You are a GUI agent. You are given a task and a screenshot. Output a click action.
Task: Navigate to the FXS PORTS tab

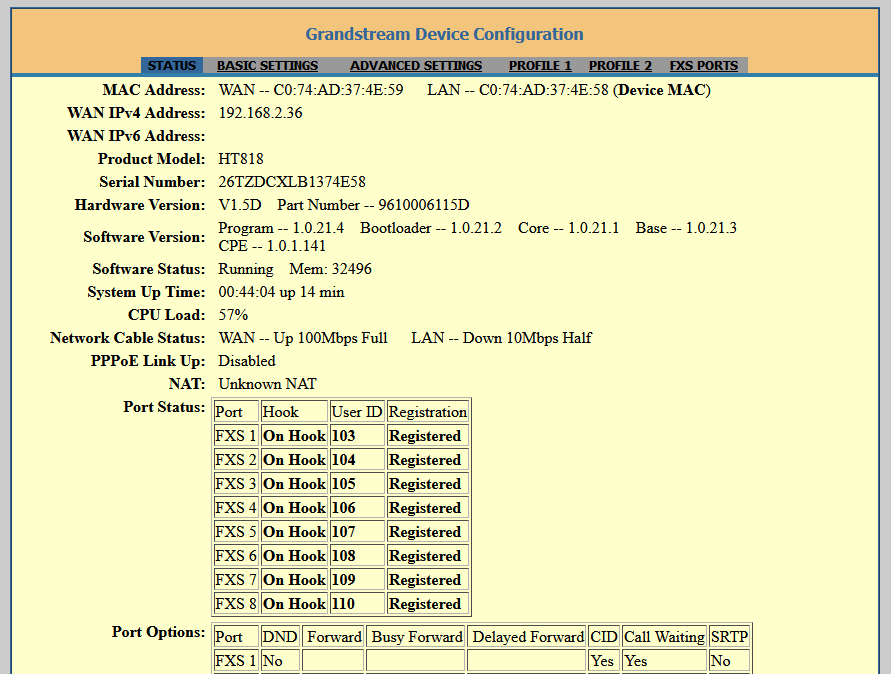(x=703, y=66)
